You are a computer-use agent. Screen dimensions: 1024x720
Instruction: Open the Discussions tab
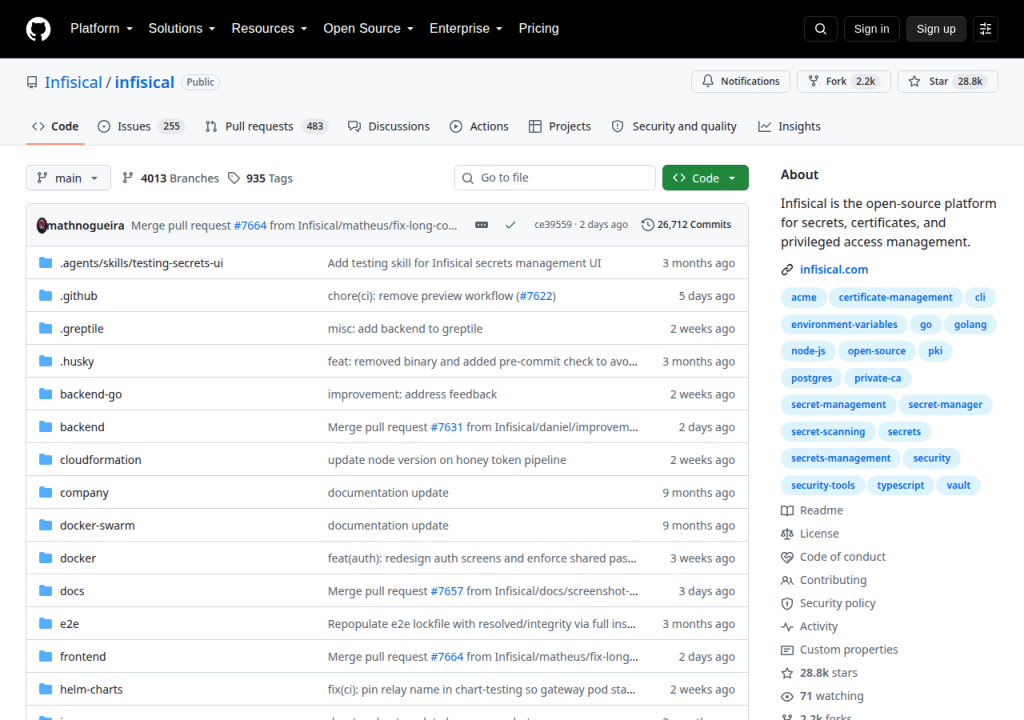389,126
